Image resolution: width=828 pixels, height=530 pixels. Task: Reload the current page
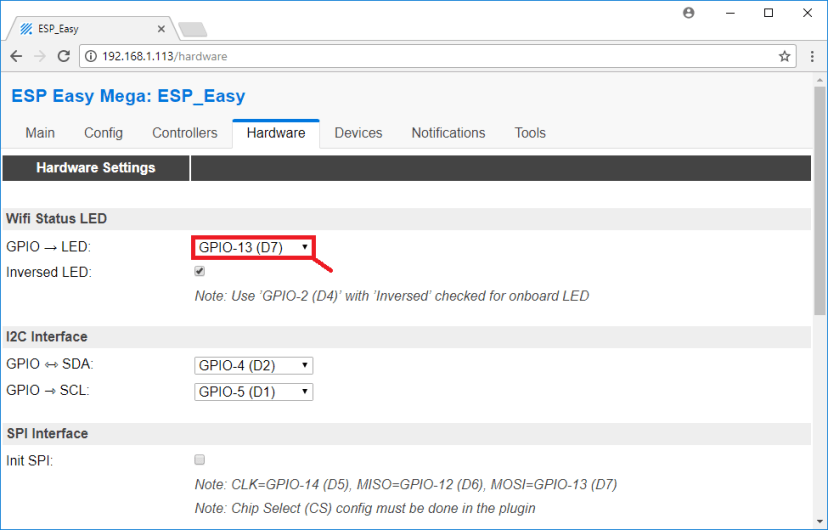(65, 56)
